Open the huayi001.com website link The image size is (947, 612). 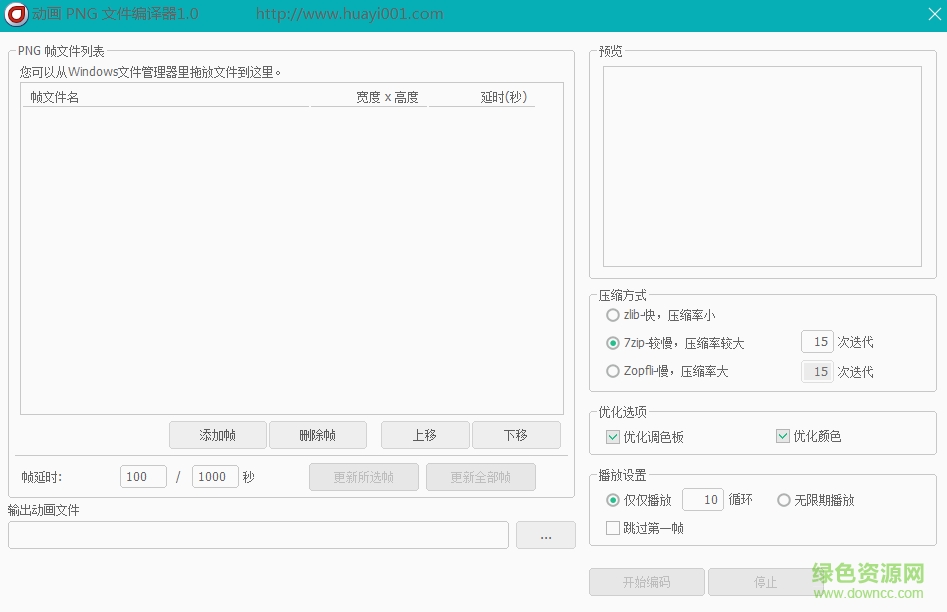(x=349, y=14)
